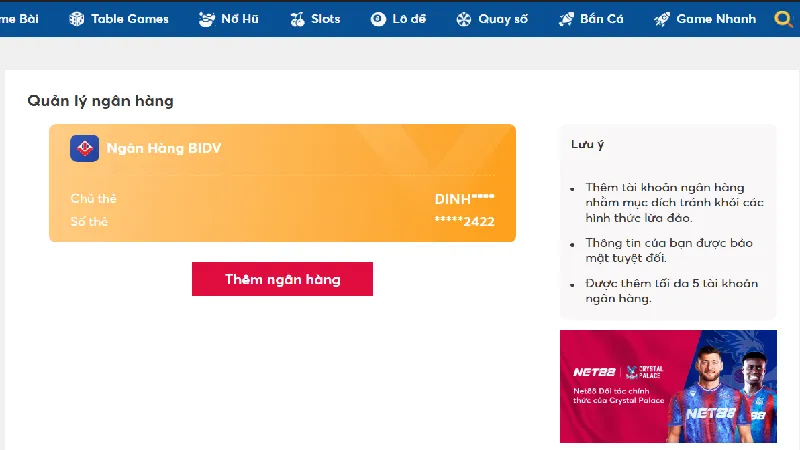The width and height of the screenshot is (800, 450).
Task: Click the Table Games poker chip icon
Action: 77,19
